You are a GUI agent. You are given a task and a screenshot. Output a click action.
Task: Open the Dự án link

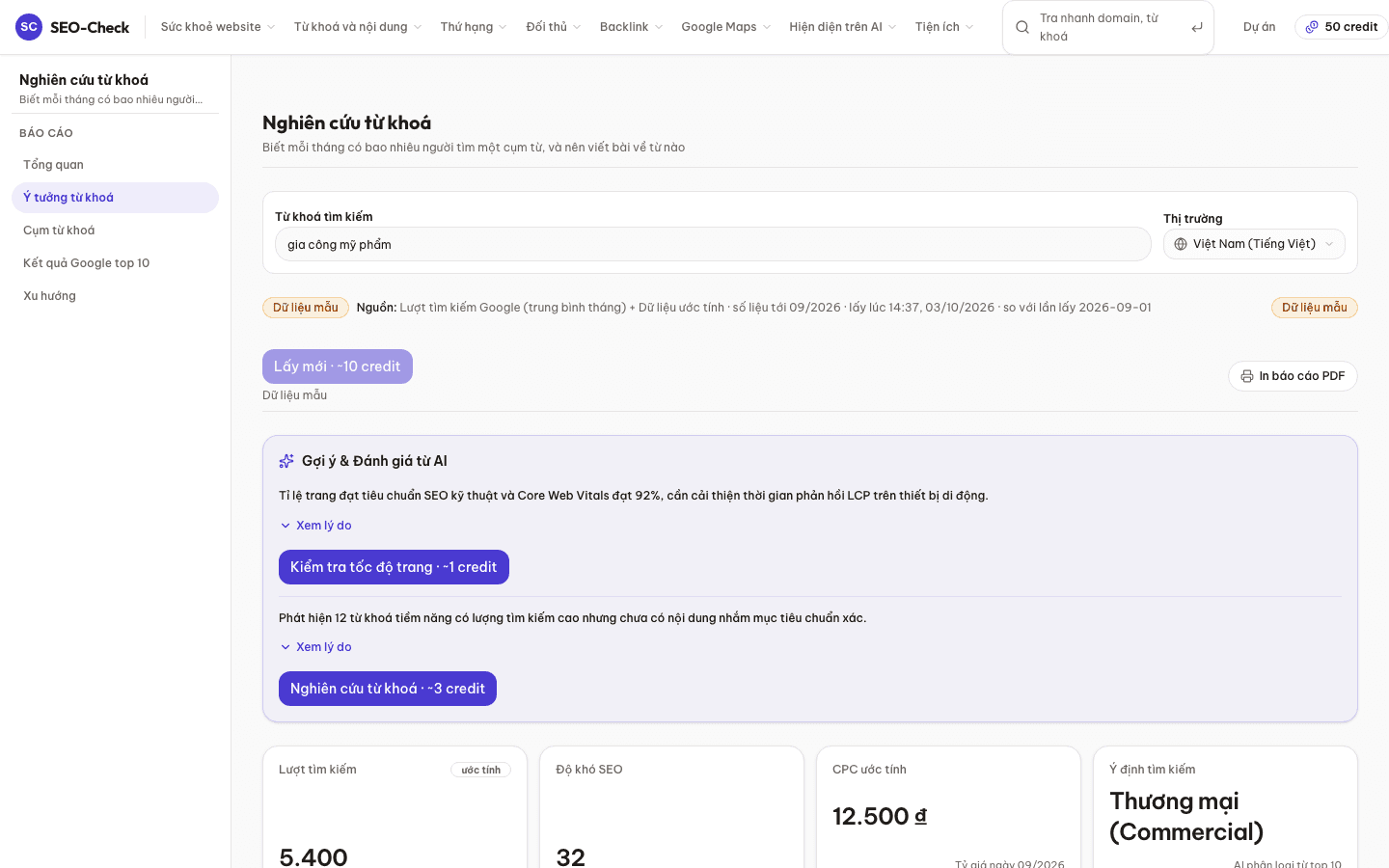point(1260,27)
